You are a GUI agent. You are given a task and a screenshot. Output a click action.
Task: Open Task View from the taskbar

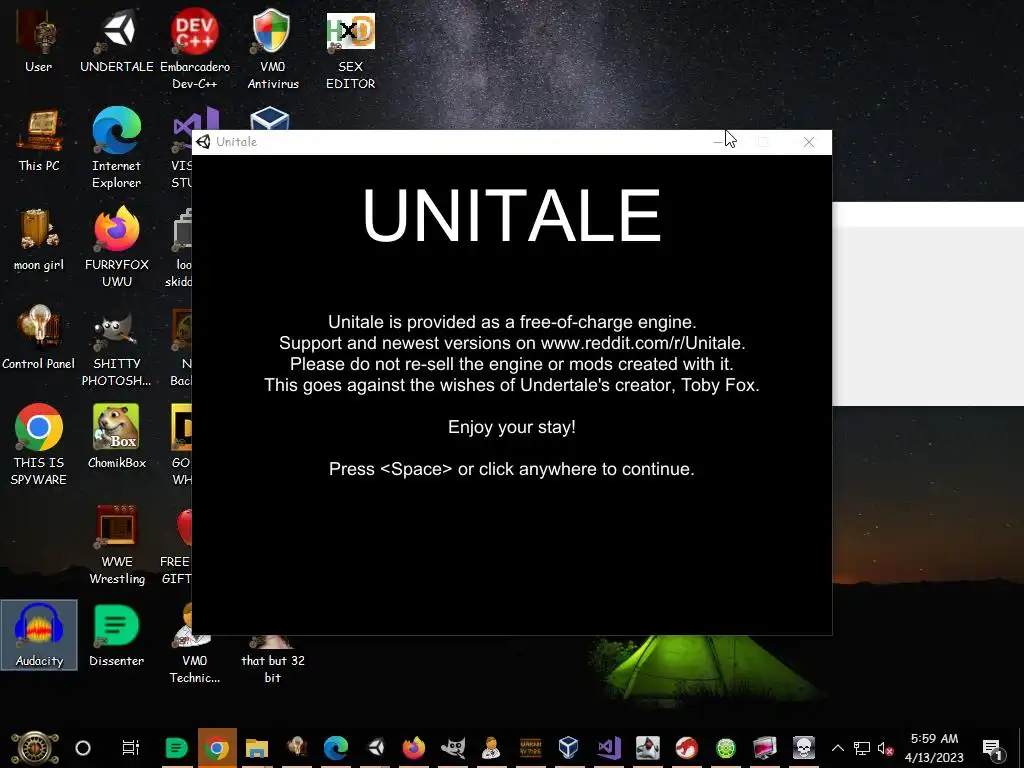(x=131, y=748)
